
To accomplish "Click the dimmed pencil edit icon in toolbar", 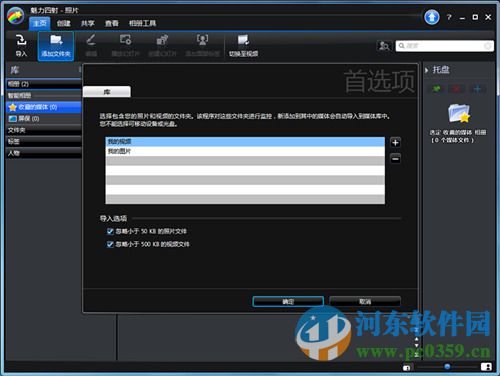I will 91,40.
